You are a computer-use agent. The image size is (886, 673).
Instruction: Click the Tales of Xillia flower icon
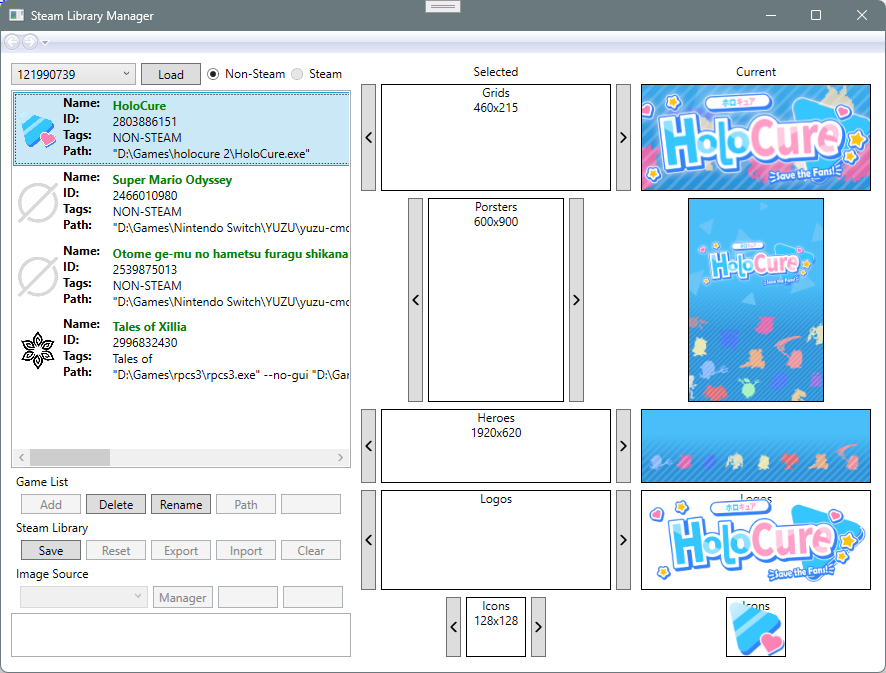[x=38, y=350]
